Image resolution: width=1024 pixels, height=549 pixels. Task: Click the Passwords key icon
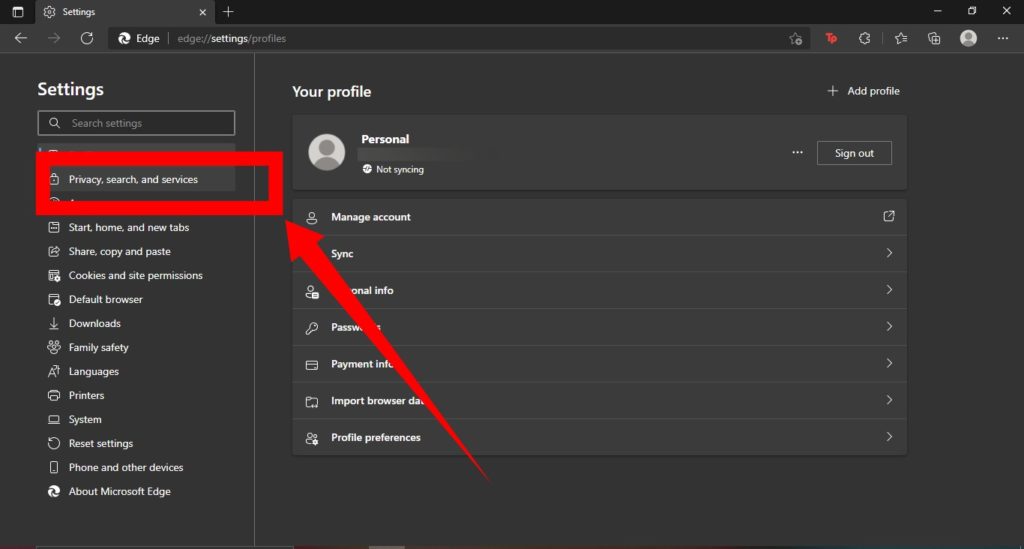click(x=312, y=328)
